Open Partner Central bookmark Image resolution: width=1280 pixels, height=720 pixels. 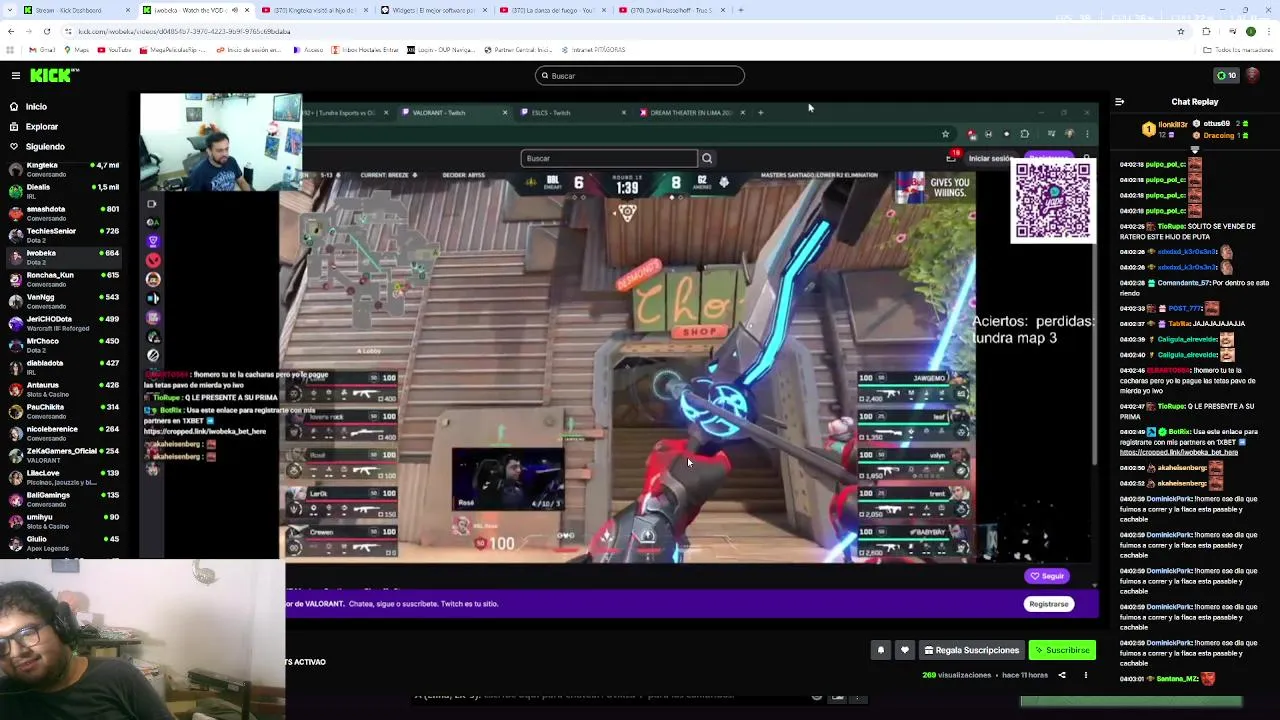518,50
